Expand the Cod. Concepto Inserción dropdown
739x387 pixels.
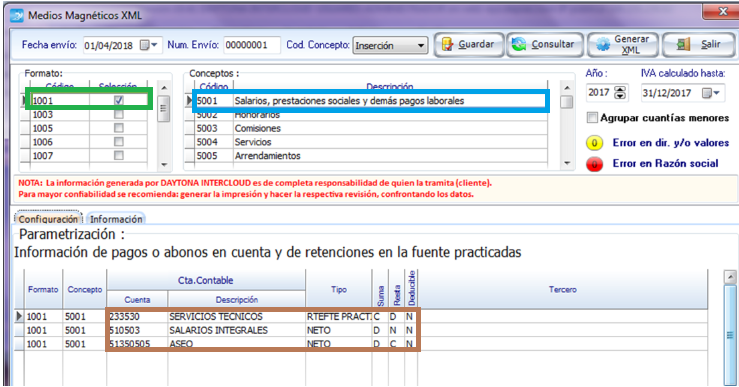421,46
